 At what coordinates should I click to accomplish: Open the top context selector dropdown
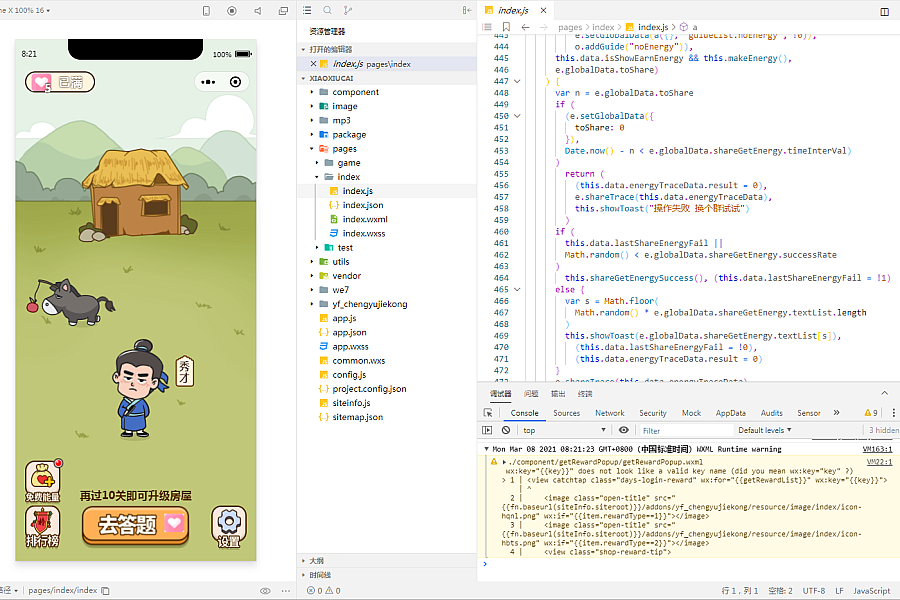click(555, 430)
